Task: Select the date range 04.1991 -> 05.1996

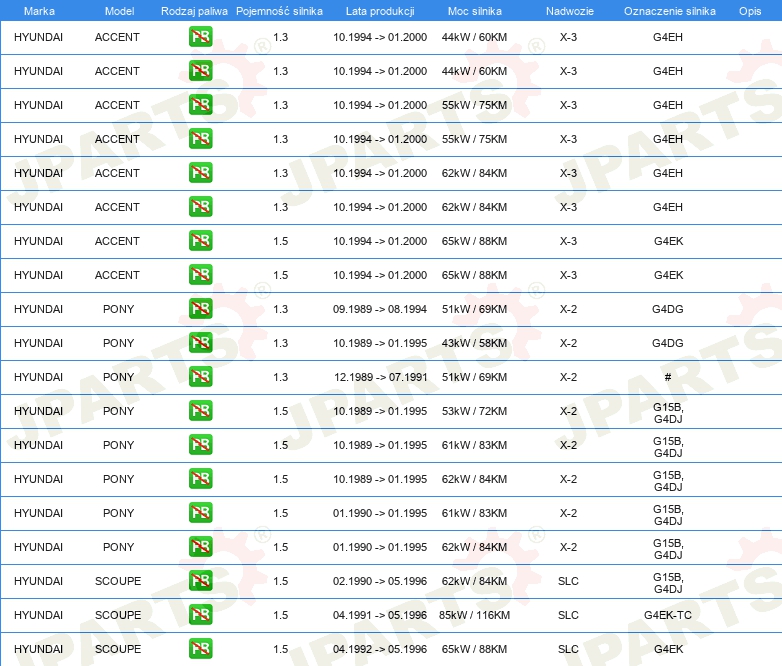Action: coord(380,615)
